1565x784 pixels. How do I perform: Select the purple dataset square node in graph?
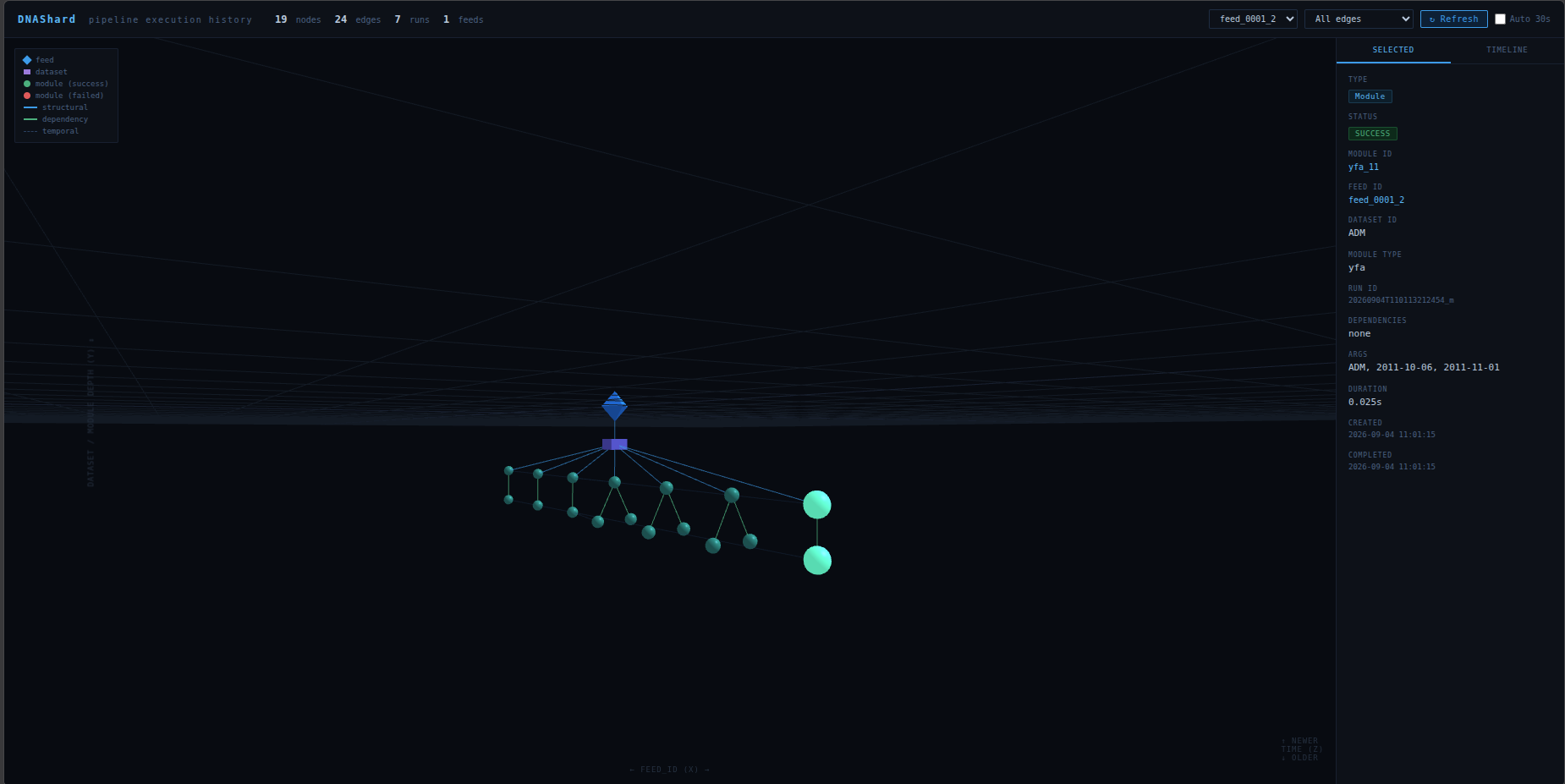614,444
